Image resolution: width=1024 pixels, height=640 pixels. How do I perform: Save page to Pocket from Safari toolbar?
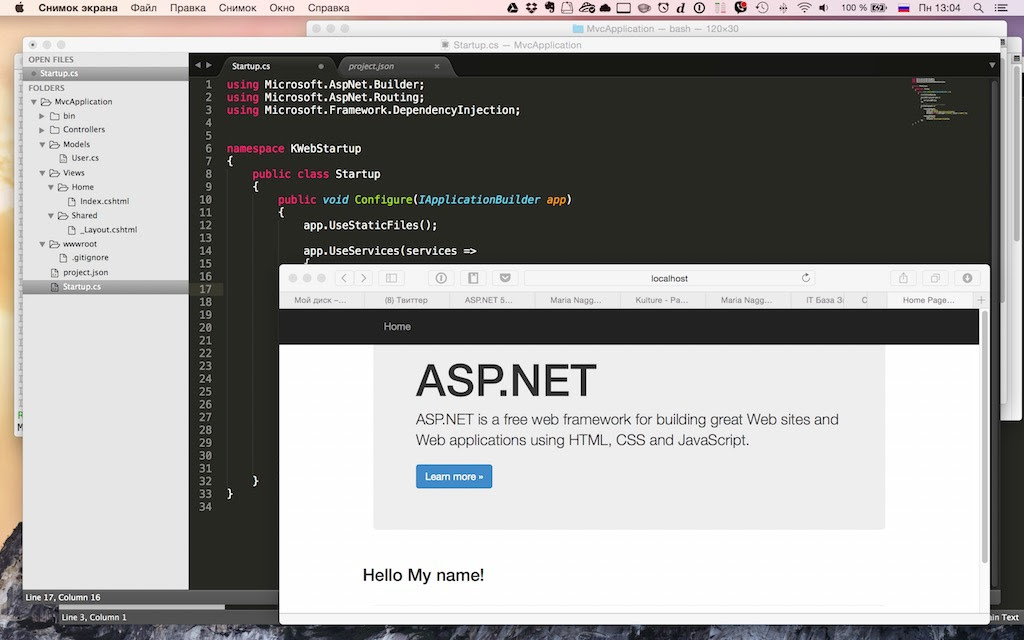coord(505,278)
